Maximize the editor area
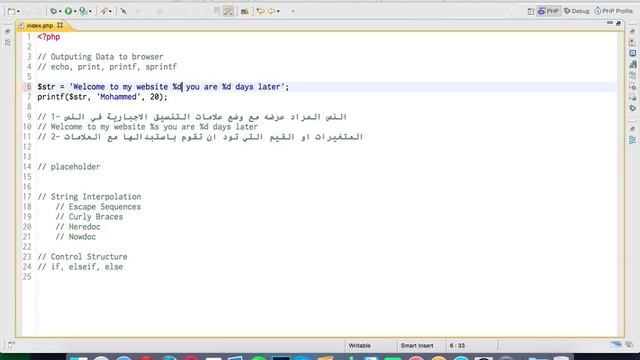The width and height of the screenshot is (640, 360). [x=619, y=24]
